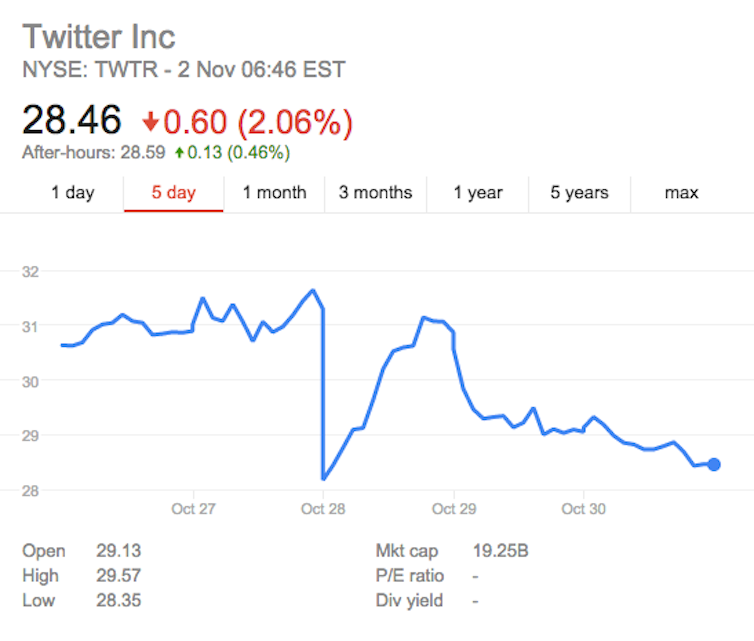
Task: Switch to the 1 day tab
Action: click(x=72, y=193)
